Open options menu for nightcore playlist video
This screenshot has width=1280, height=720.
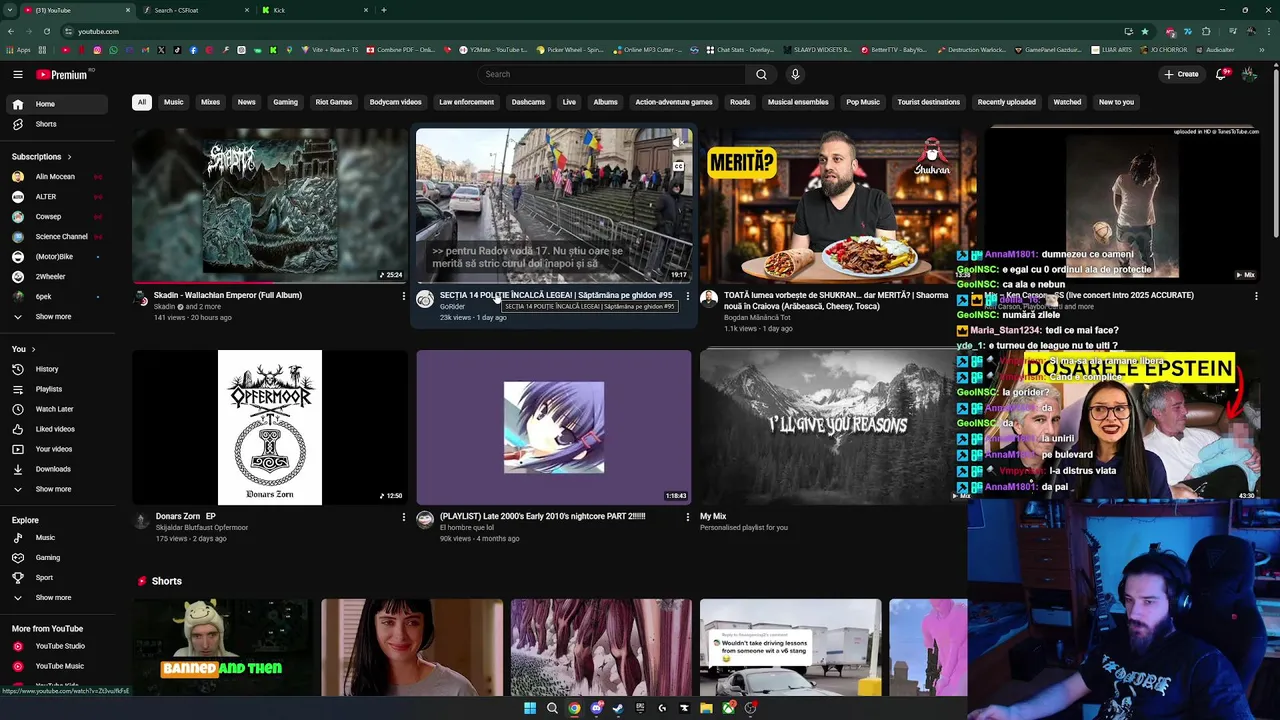[x=688, y=517]
